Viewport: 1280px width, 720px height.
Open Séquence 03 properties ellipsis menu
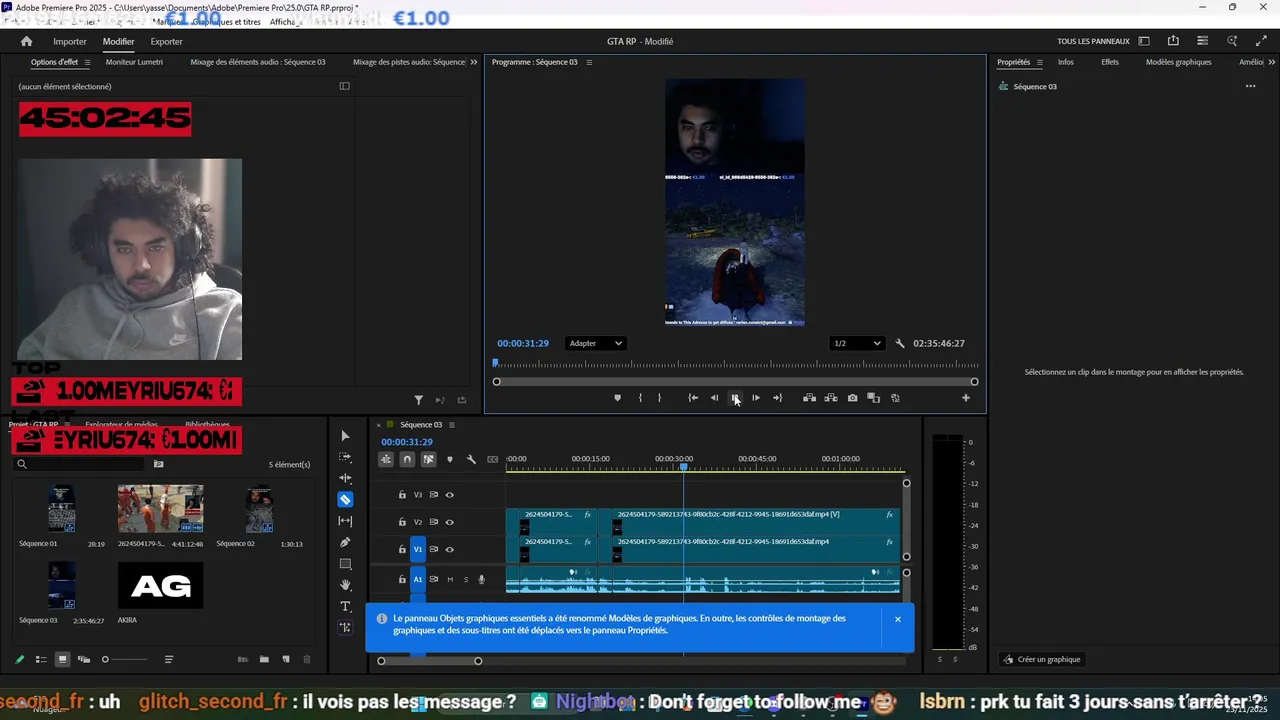[1250, 86]
